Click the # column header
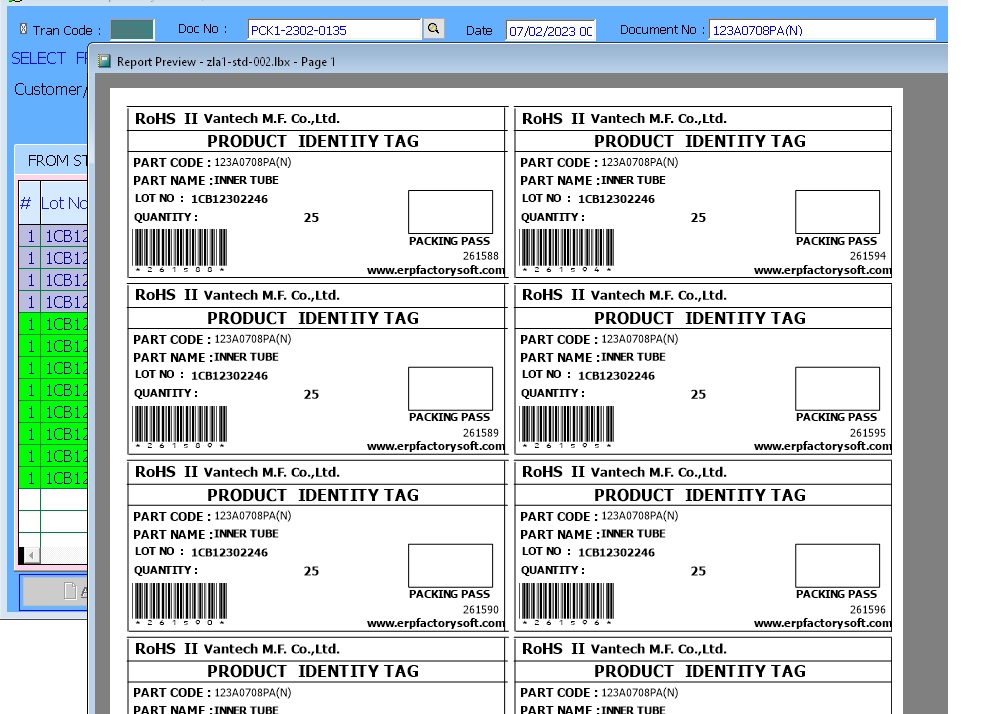Screen dimensions: 996x714 click(x=27, y=203)
